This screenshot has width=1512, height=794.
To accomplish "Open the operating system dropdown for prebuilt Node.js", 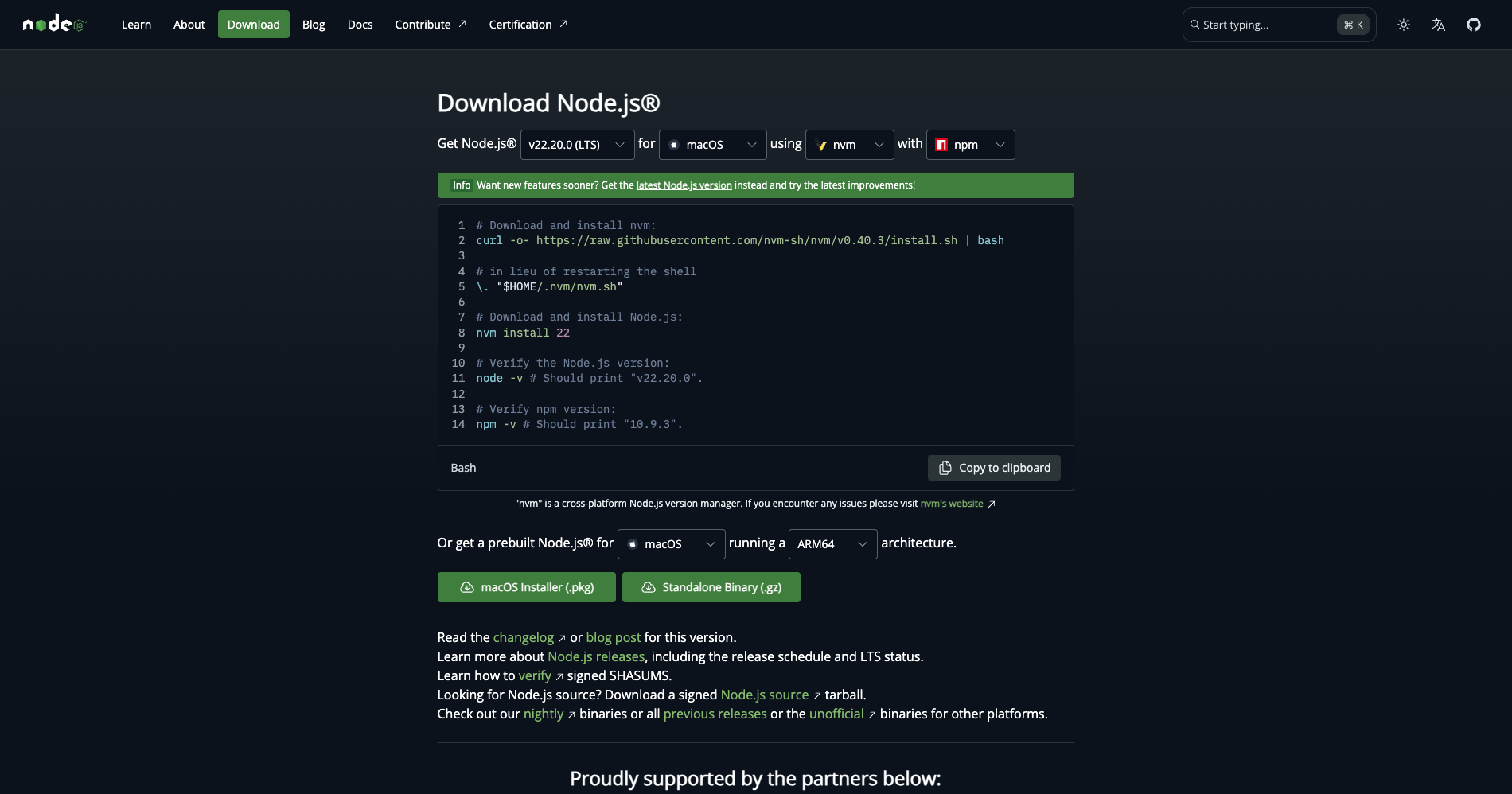I will (x=671, y=544).
